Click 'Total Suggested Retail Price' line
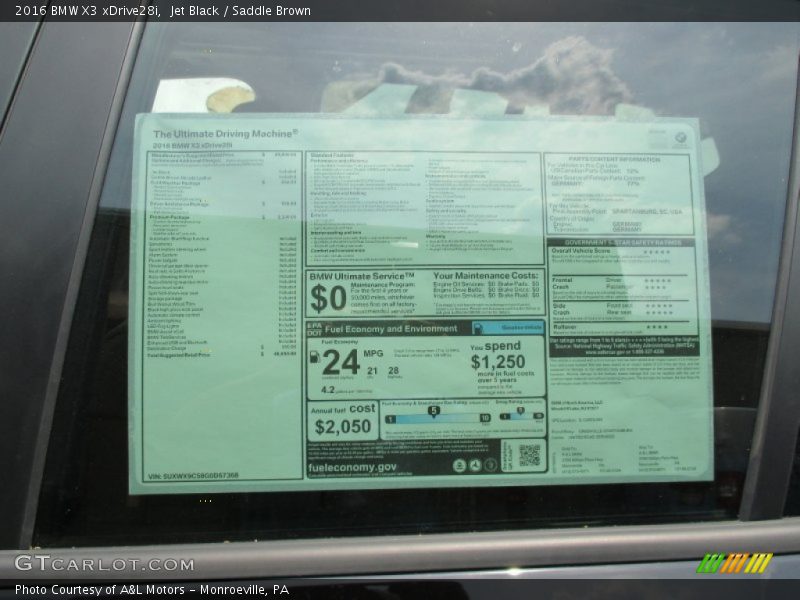 pos(221,354)
